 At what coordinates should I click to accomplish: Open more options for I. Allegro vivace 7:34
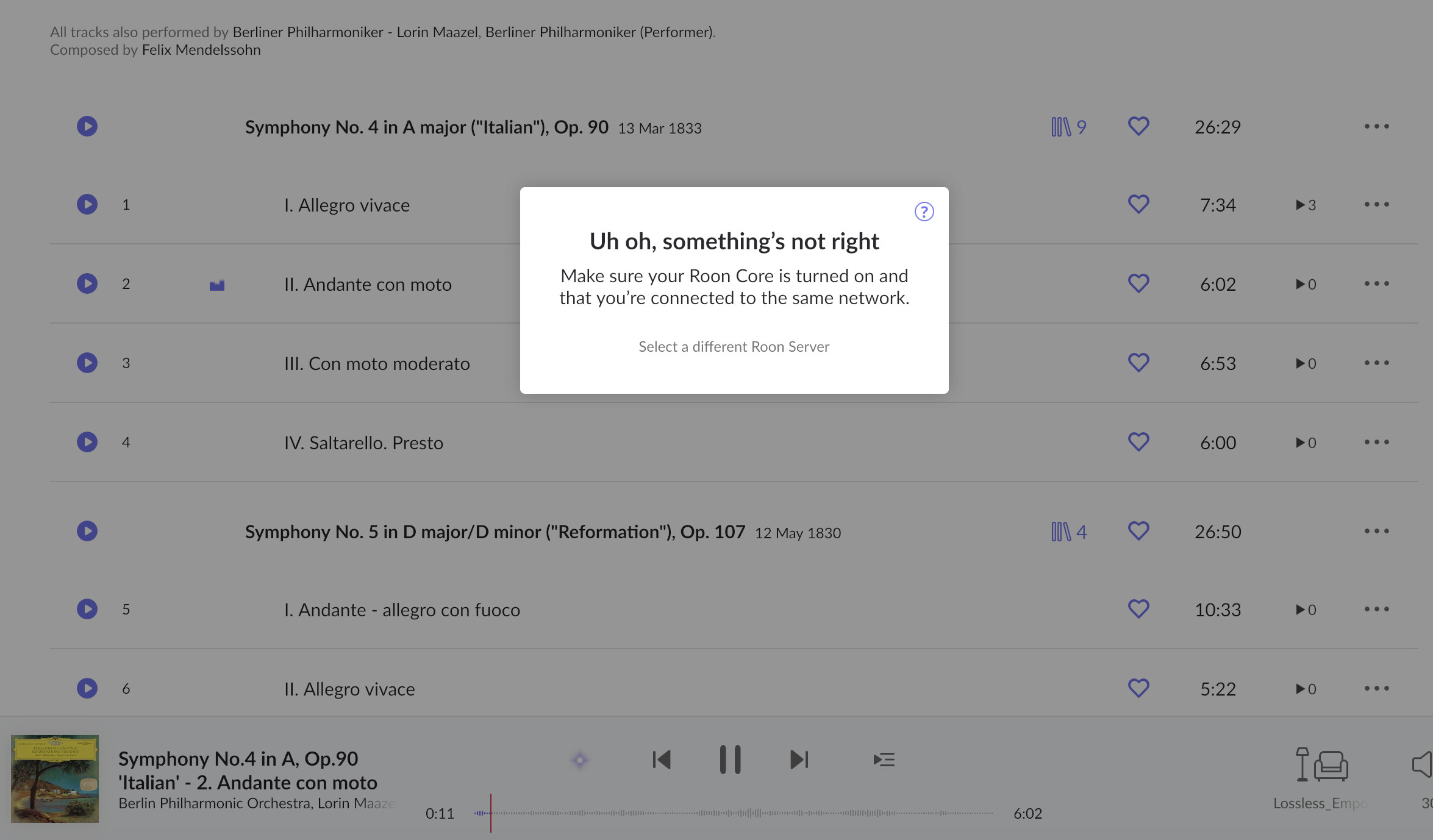pyautogui.click(x=1377, y=204)
